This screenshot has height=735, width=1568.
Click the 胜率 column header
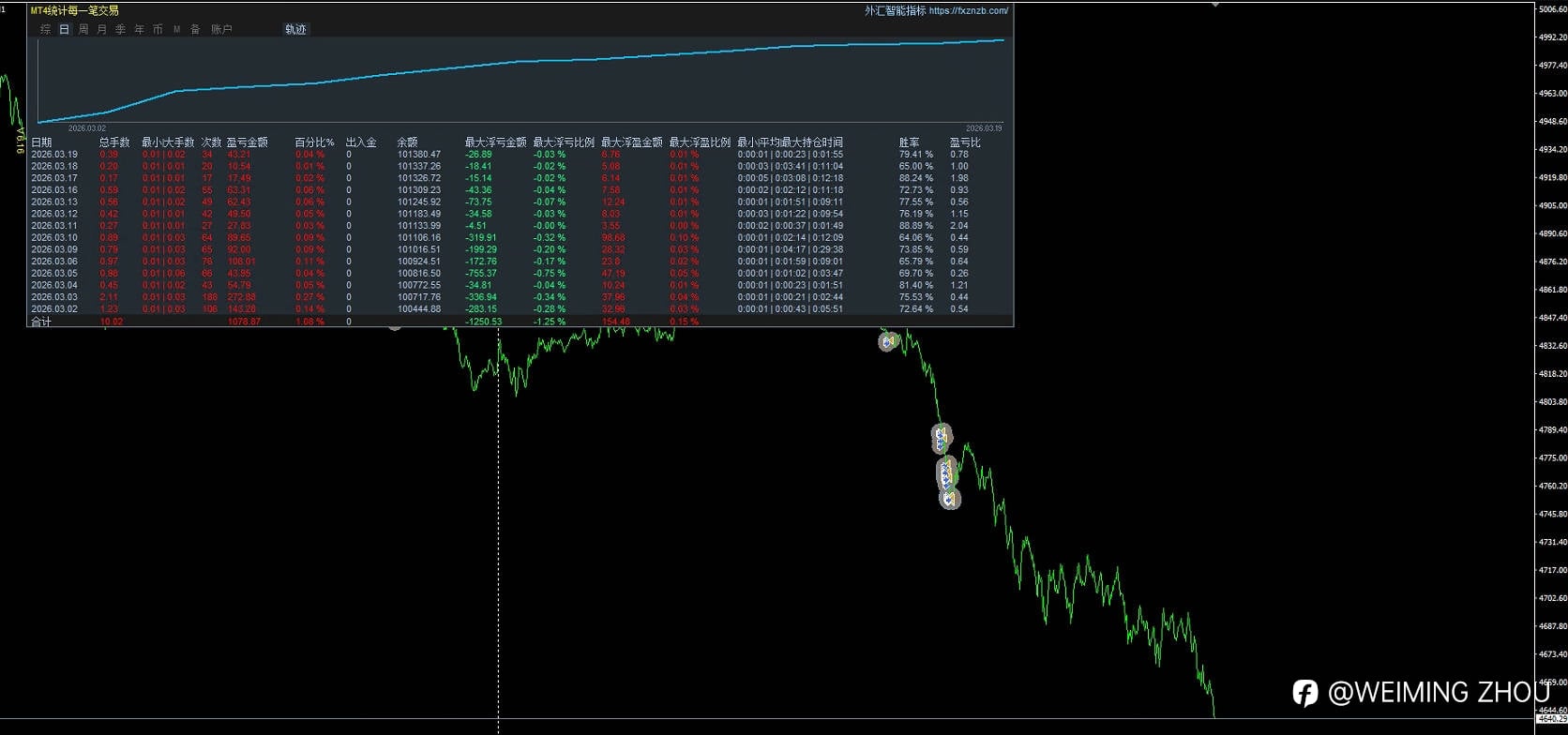909,142
